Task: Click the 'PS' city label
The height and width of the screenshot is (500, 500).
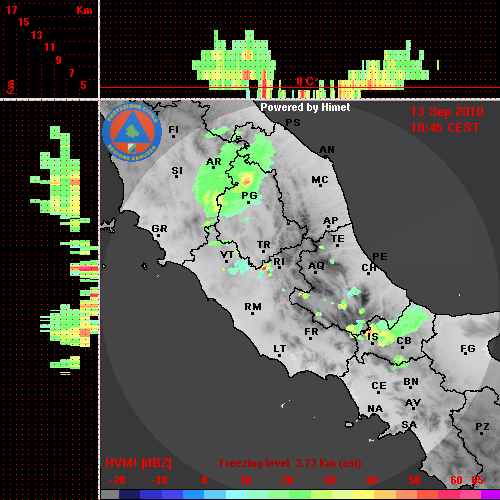Action: [x=293, y=123]
